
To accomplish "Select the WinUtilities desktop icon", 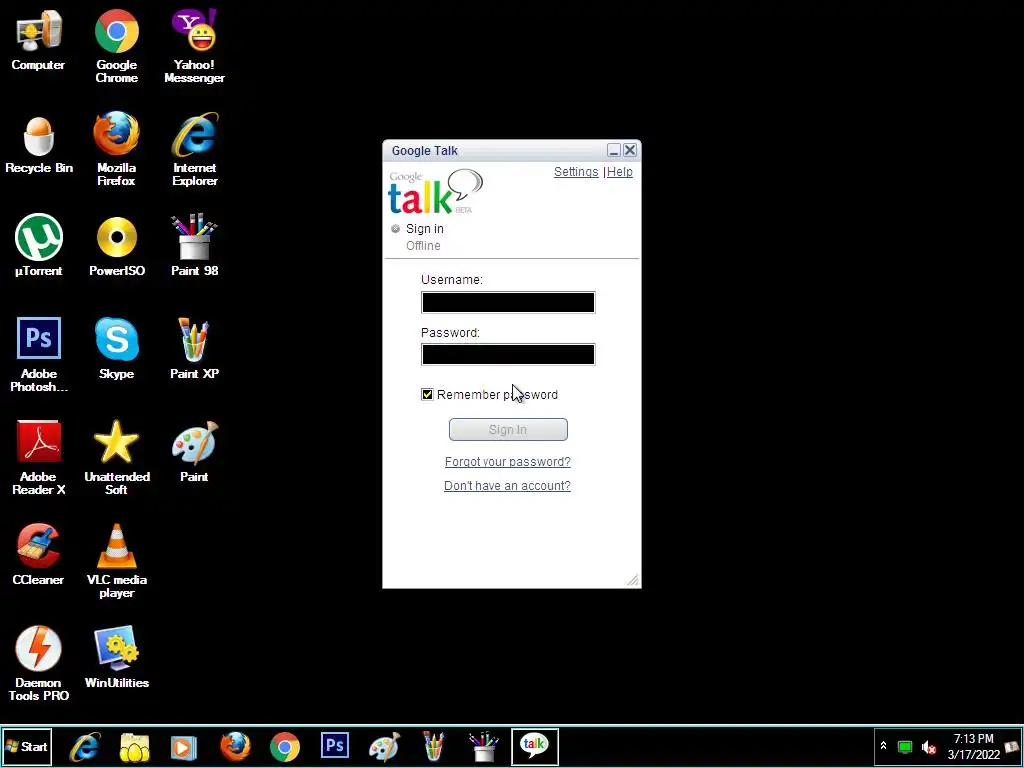I will click(x=116, y=656).
